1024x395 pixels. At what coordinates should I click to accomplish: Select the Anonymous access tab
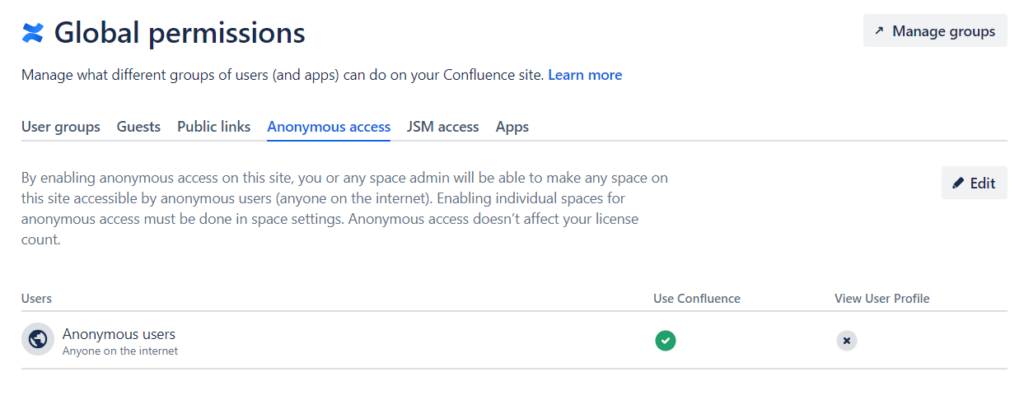click(328, 127)
